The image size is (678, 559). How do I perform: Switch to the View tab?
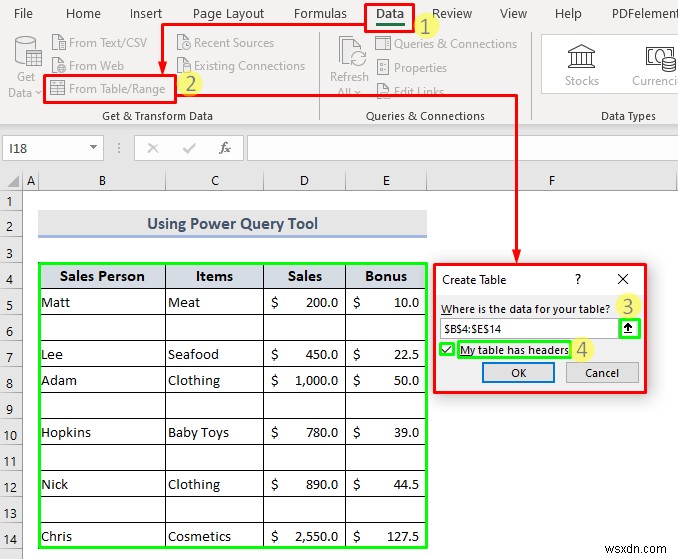(x=513, y=13)
